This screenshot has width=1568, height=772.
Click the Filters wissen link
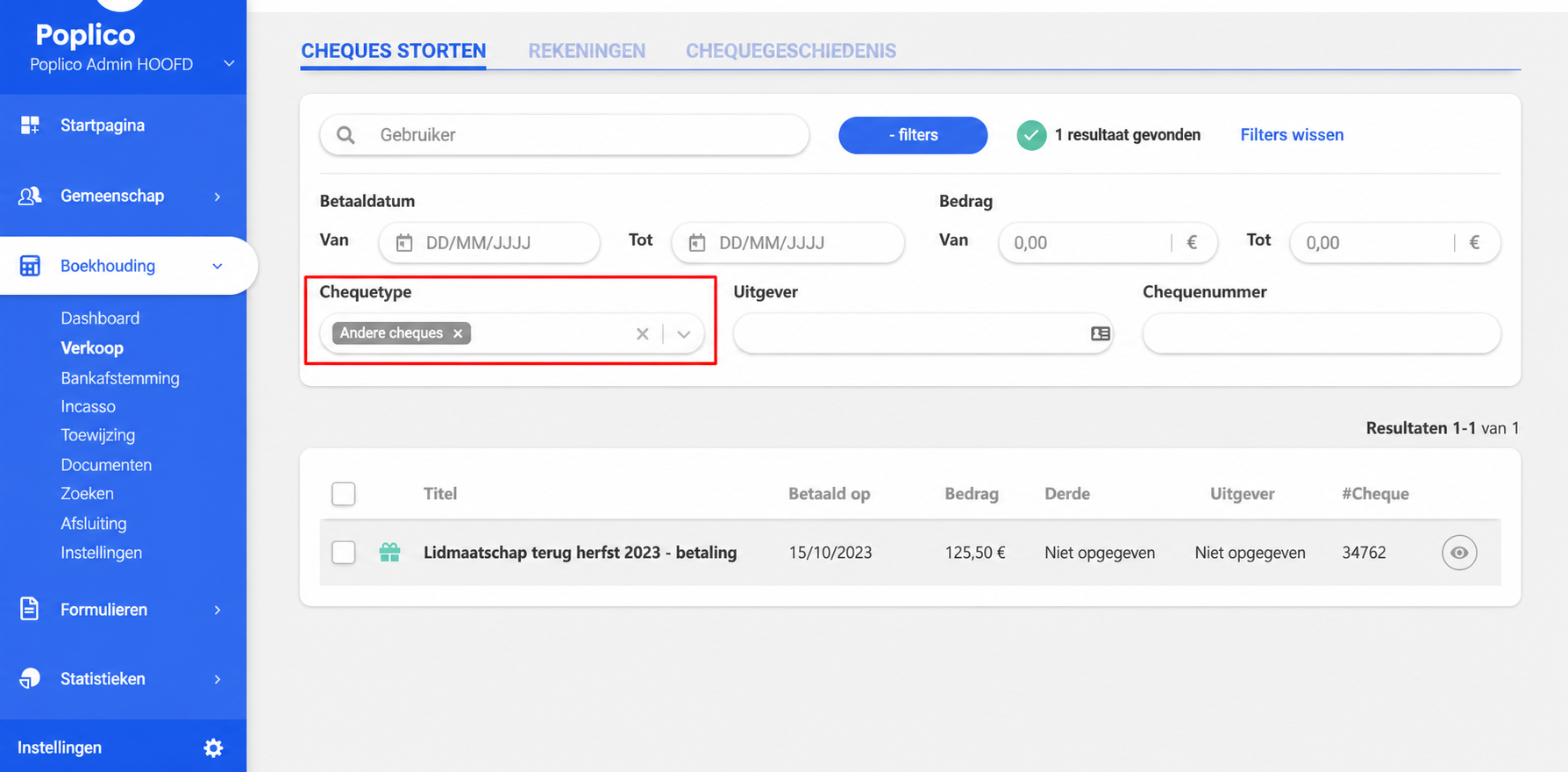(1292, 135)
